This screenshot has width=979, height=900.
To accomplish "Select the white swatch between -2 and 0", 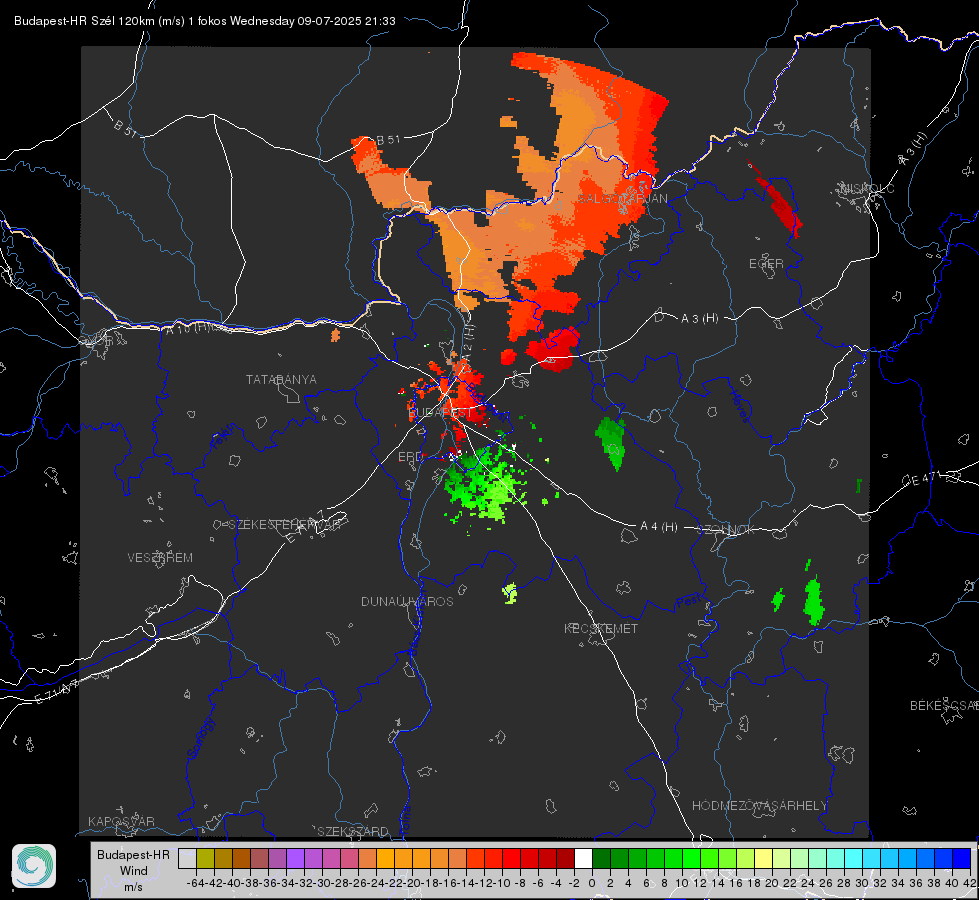I will (x=583, y=858).
